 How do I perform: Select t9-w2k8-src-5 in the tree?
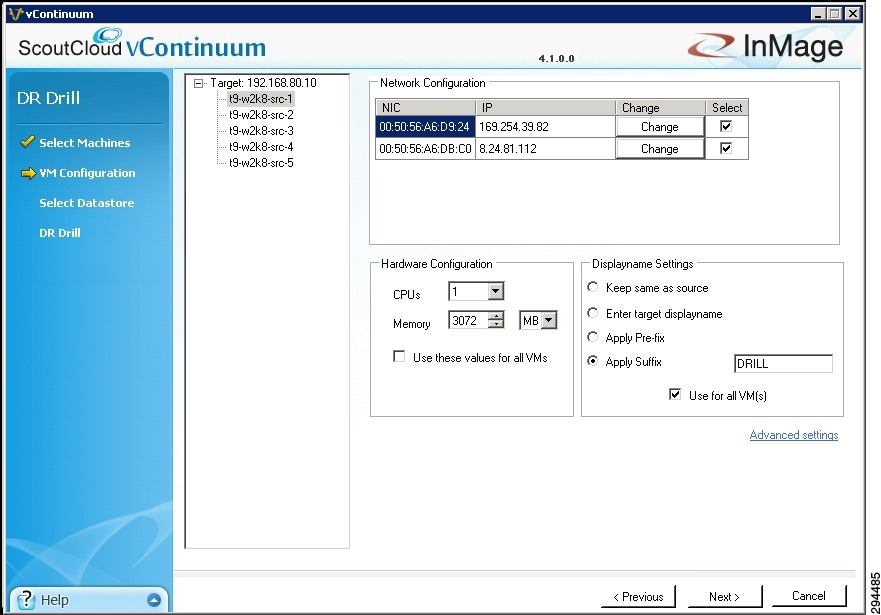click(261, 163)
